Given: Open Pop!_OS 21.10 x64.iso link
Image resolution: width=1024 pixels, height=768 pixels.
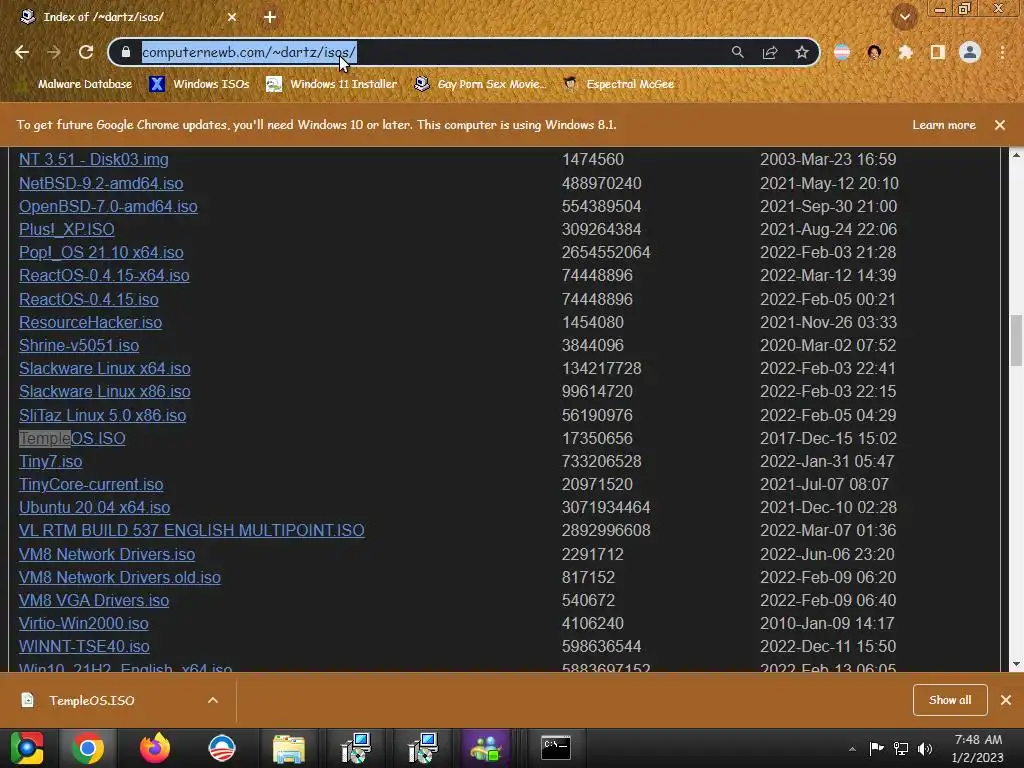Looking at the screenshot, I should point(101,253).
